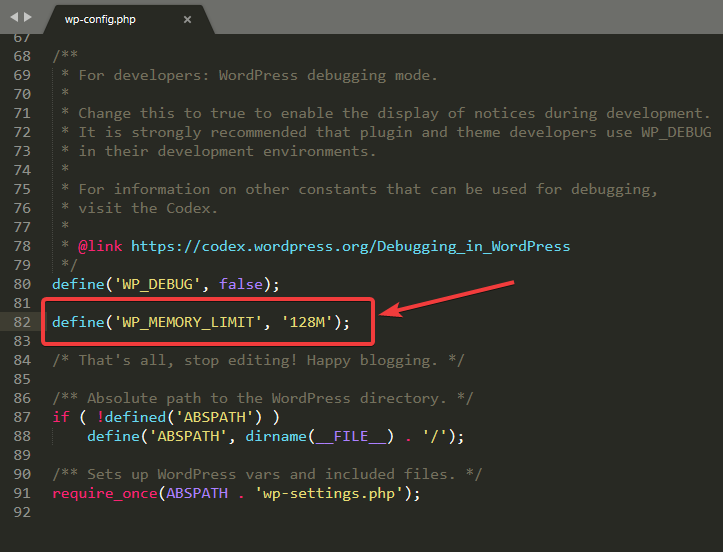Screen dimensions: 723x552
Task: Click the left tab navigation arrow
Action: tap(14, 17)
